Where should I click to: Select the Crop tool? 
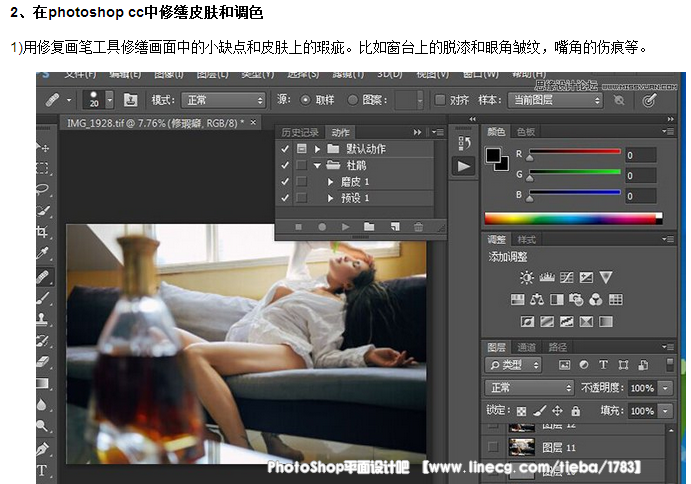(43, 231)
